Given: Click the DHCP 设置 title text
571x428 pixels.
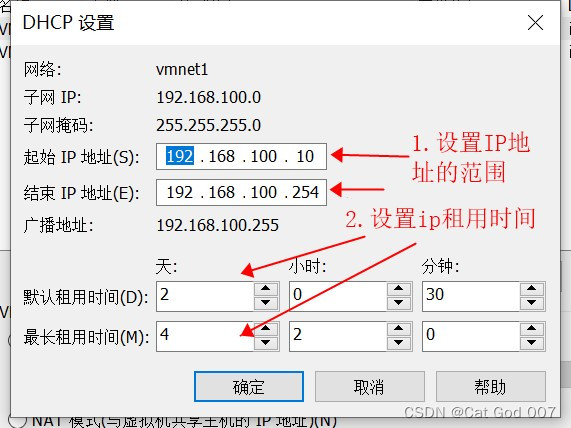Looking at the screenshot, I should (68, 23).
